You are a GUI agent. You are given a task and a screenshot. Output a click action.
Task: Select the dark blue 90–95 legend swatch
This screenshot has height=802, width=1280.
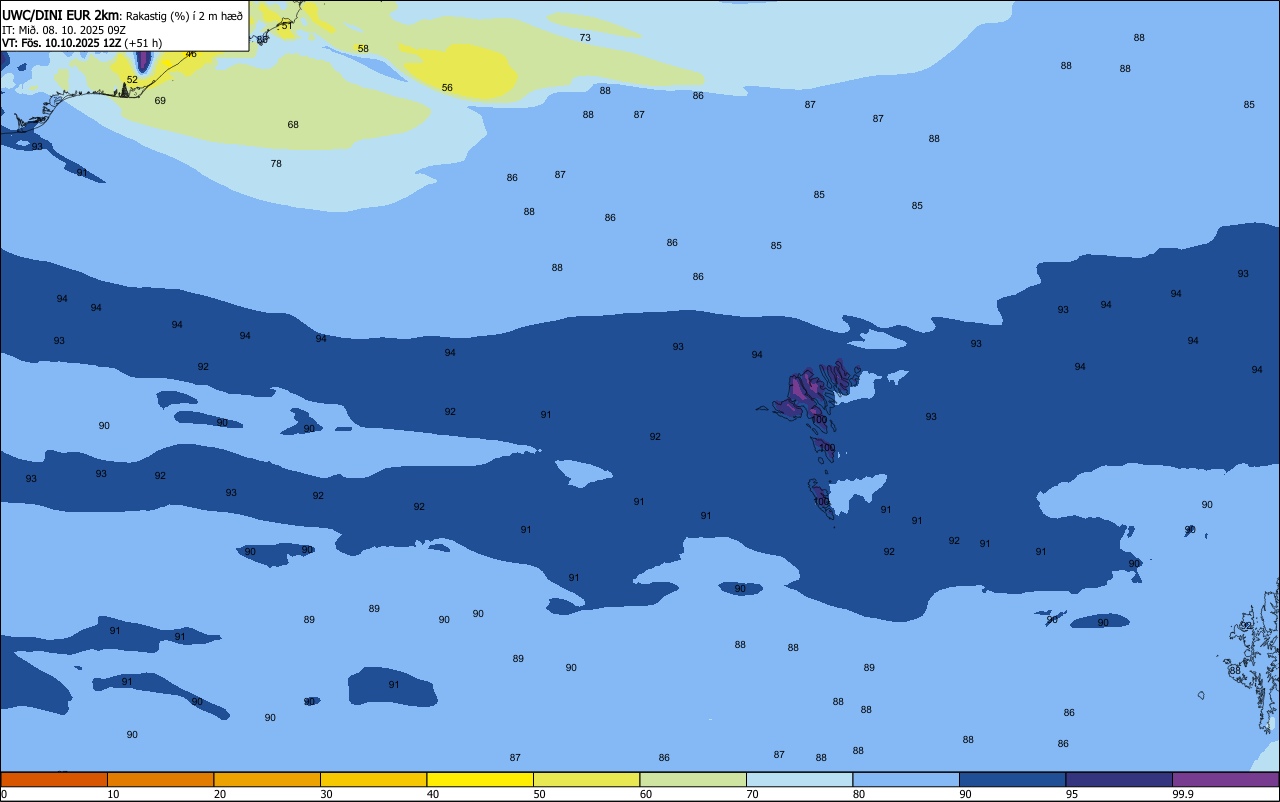click(1012, 779)
